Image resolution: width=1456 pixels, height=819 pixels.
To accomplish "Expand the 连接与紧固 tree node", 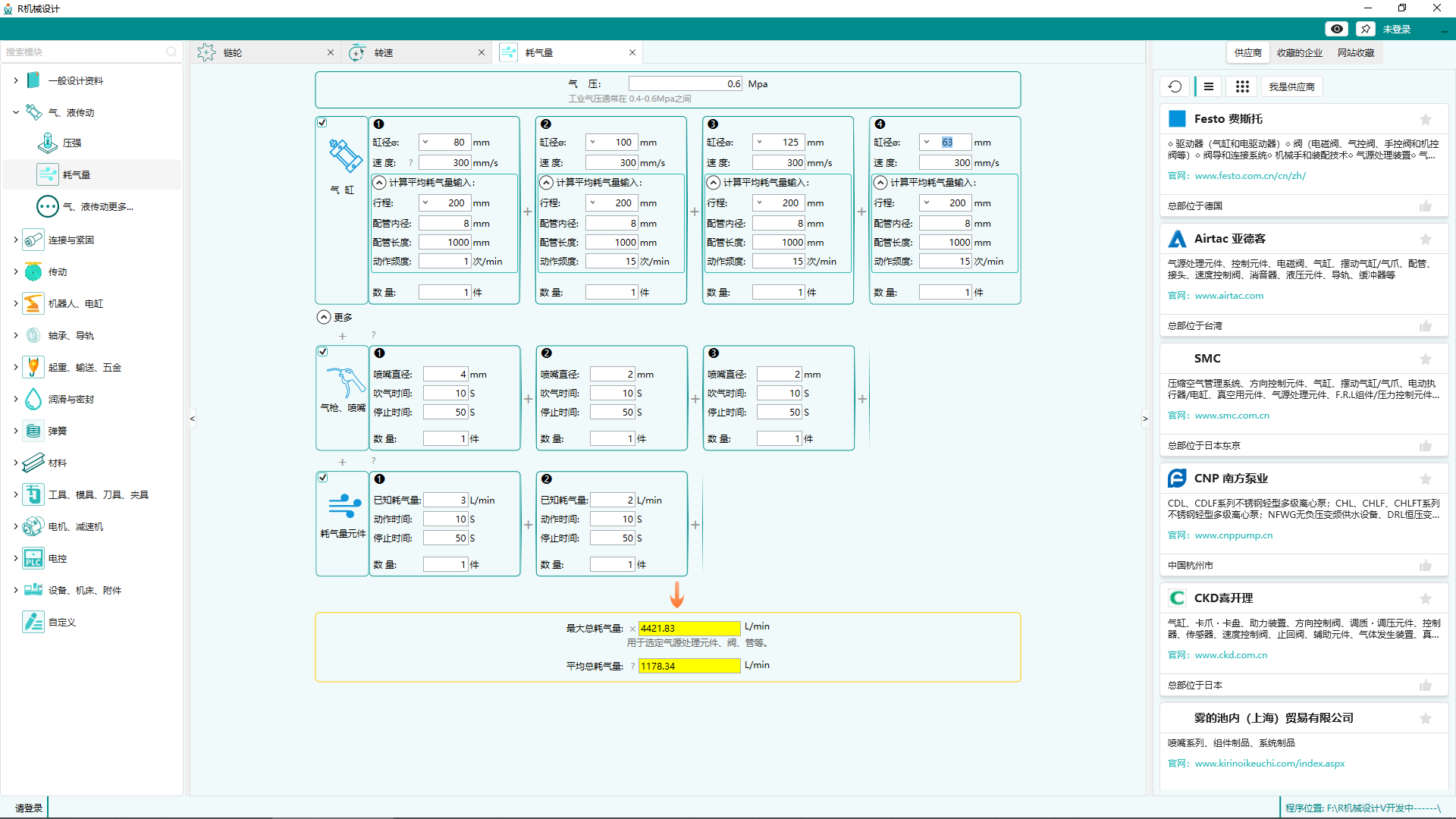I will coord(15,240).
